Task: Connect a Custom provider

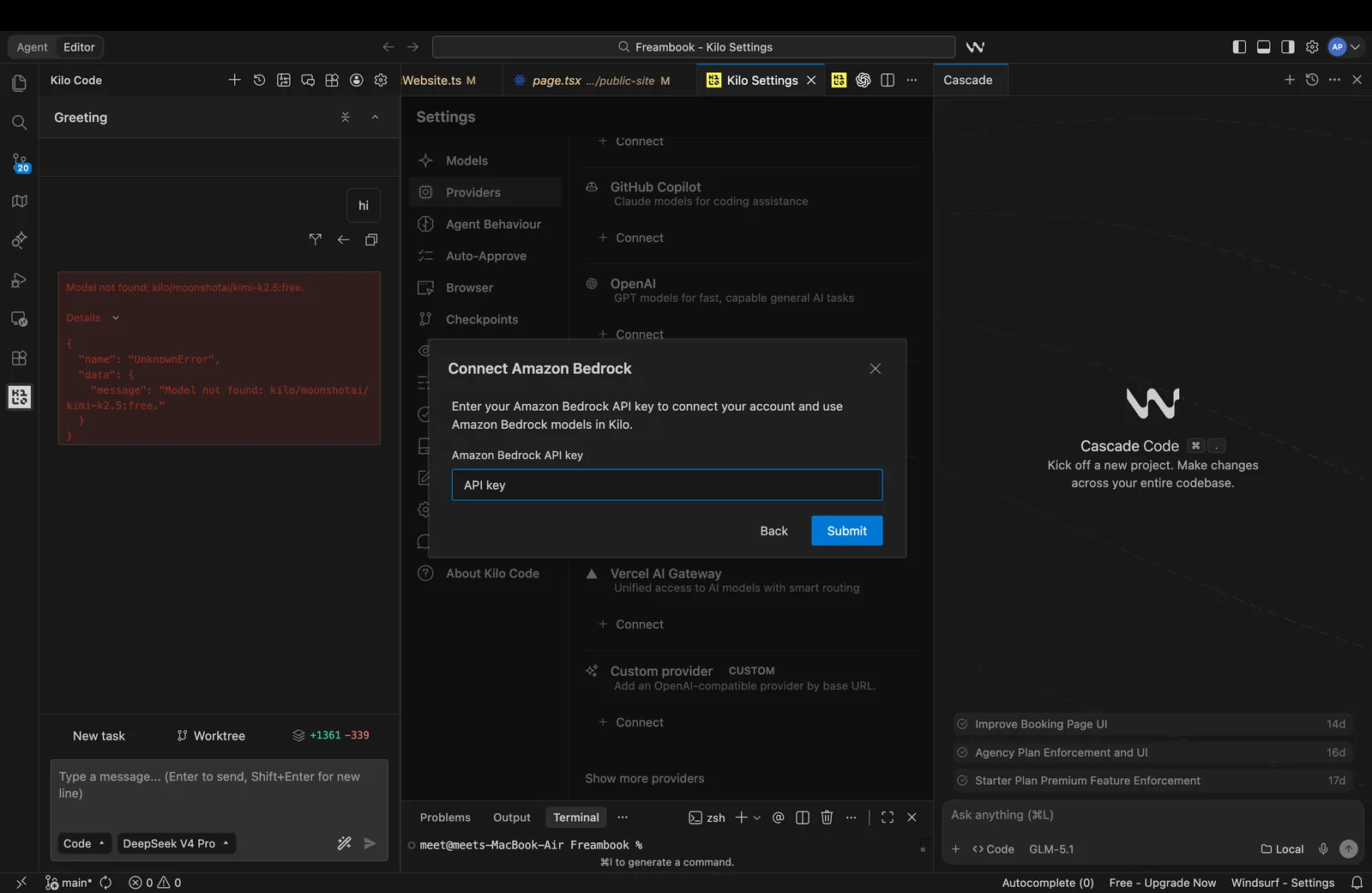Action: [631, 722]
